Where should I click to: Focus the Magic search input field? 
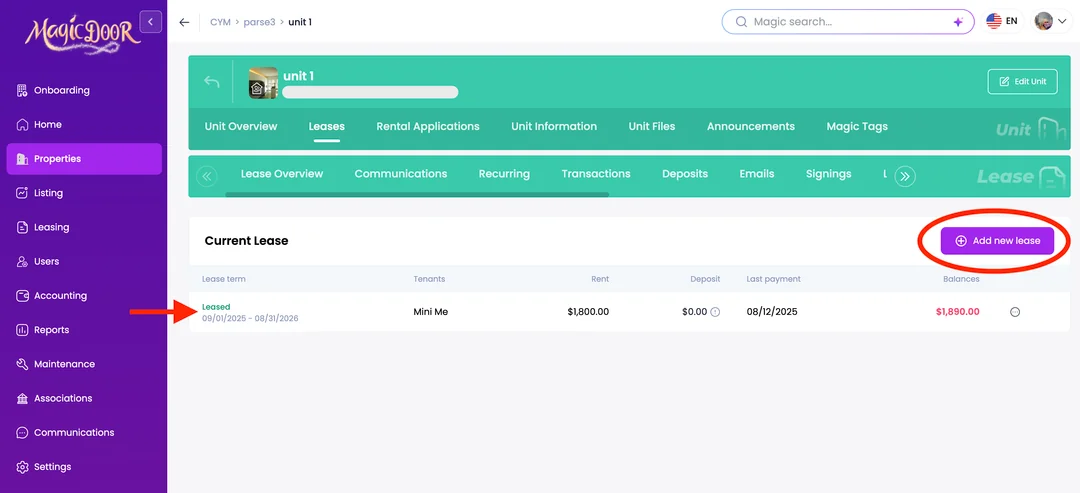(840, 22)
